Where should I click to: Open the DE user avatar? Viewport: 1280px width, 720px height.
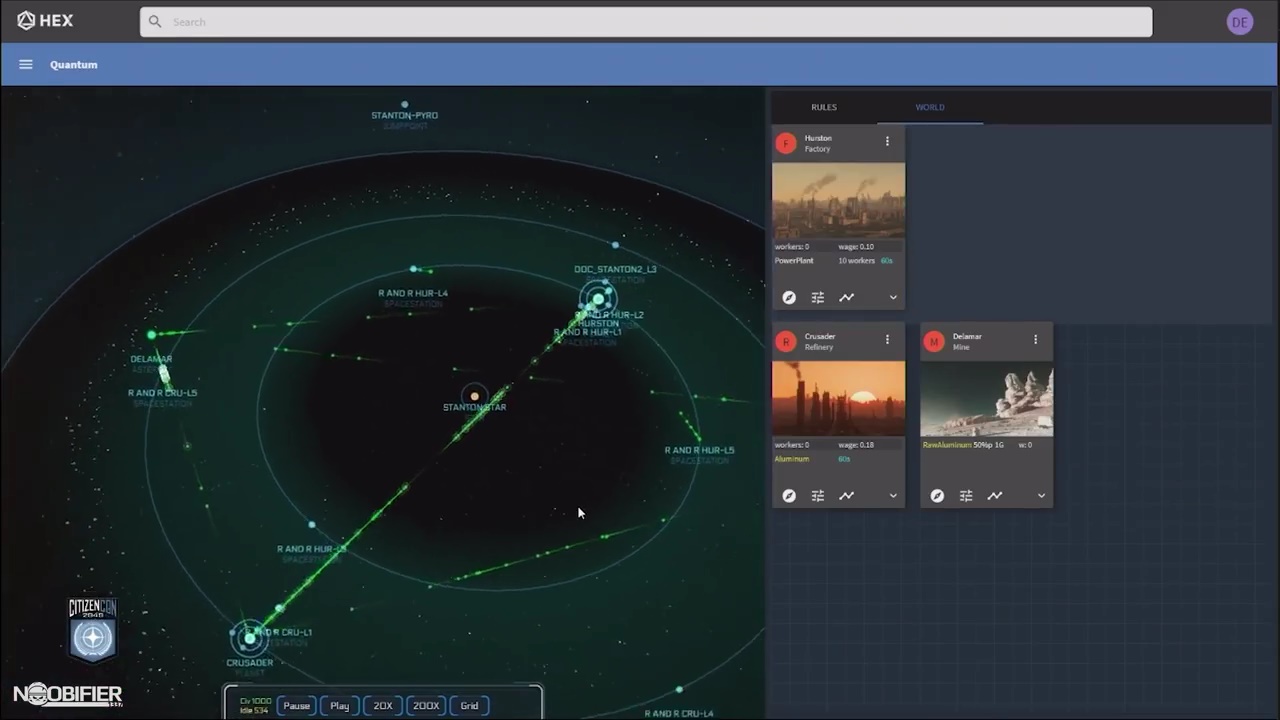point(1240,22)
